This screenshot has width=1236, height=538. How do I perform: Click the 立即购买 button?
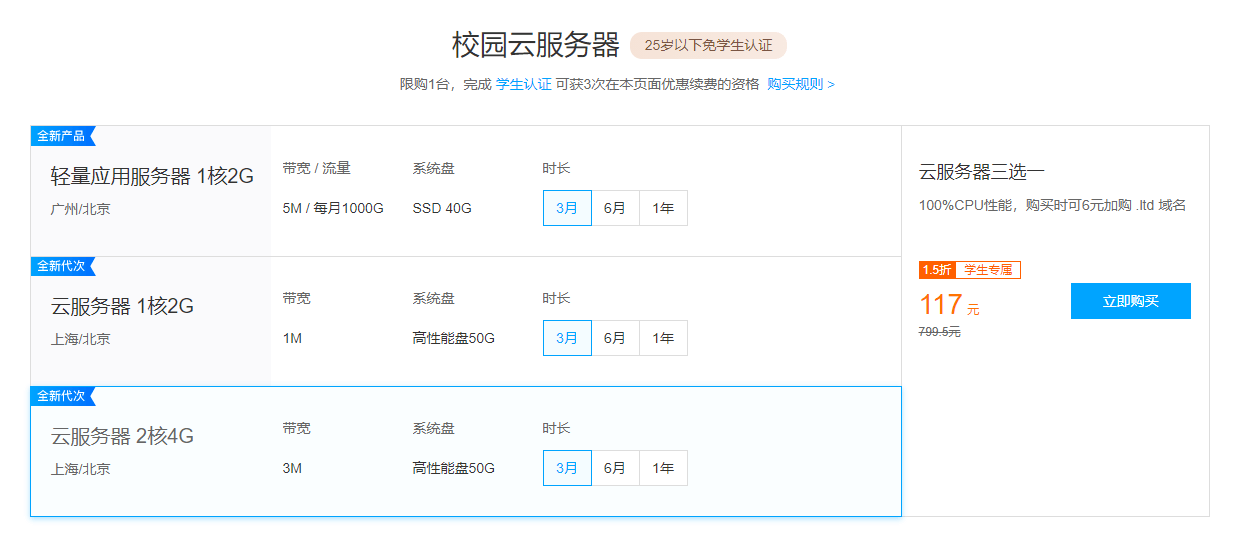pyautogui.click(x=1130, y=301)
